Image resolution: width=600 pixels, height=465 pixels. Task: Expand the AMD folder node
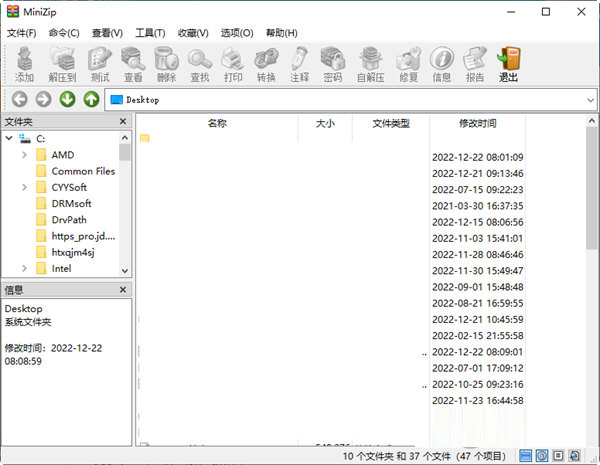click(x=24, y=155)
